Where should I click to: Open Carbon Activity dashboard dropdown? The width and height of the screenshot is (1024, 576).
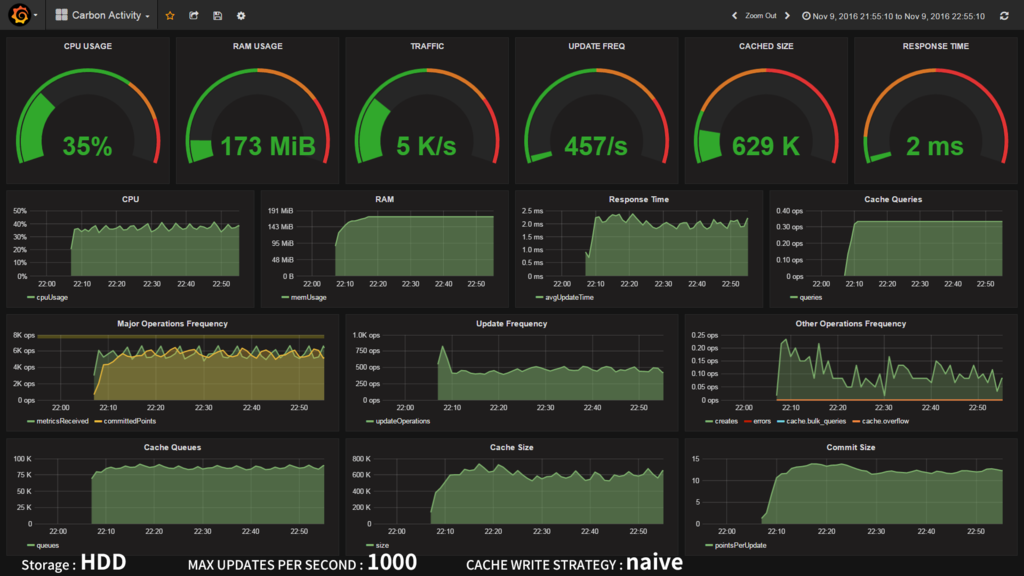click(103, 15)
